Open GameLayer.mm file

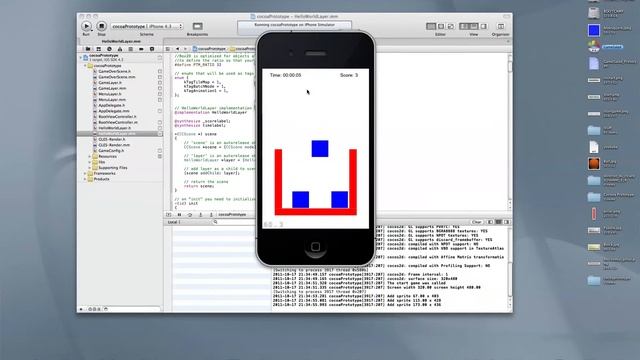(x=112, y=89)
